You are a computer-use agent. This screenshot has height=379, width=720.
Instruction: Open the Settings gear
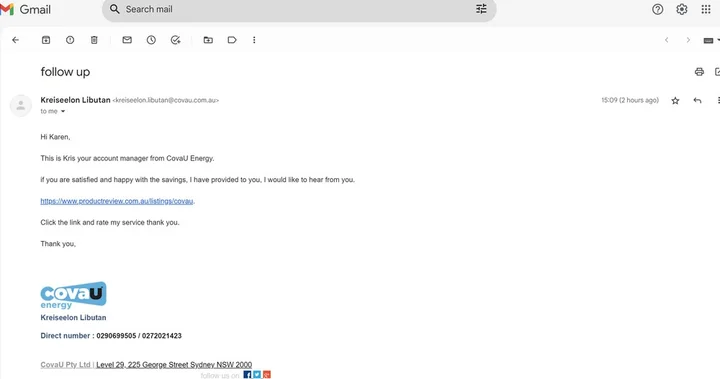pyautogui.click(x=681, y=9)
